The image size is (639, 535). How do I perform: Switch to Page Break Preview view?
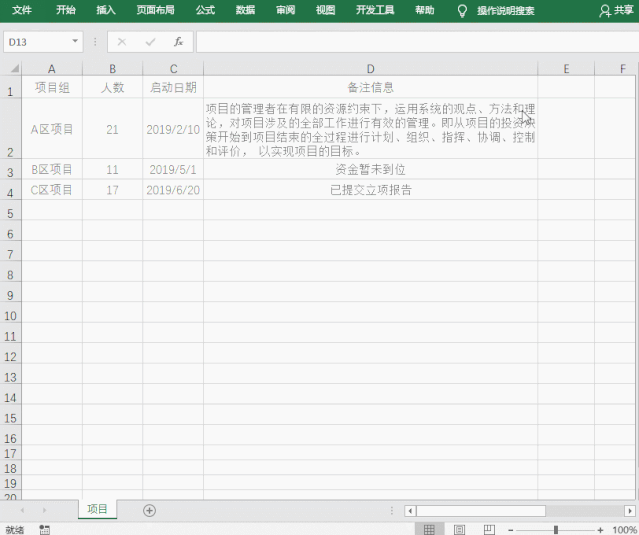(489, 529)
